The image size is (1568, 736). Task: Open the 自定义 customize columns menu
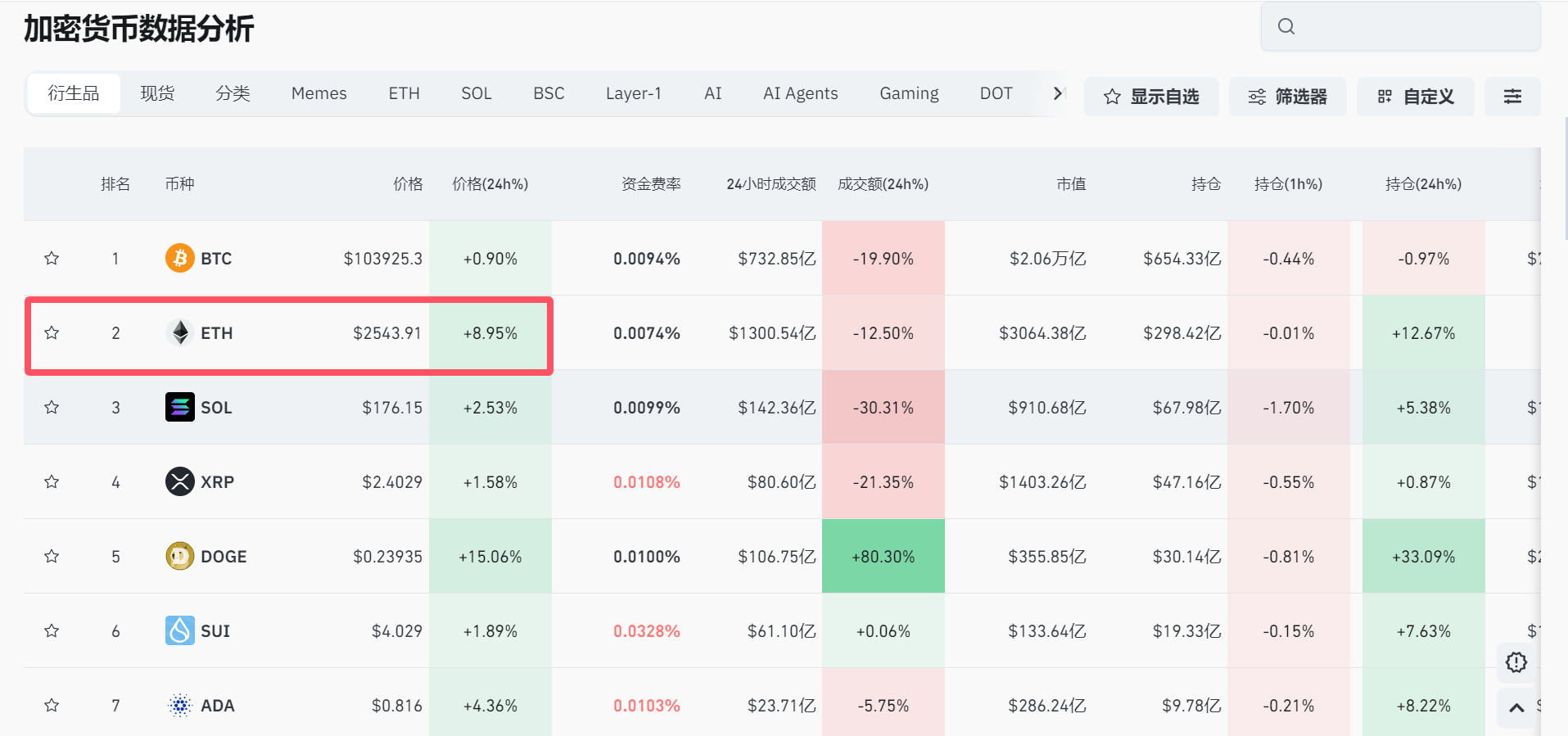tap(1415, 97)
